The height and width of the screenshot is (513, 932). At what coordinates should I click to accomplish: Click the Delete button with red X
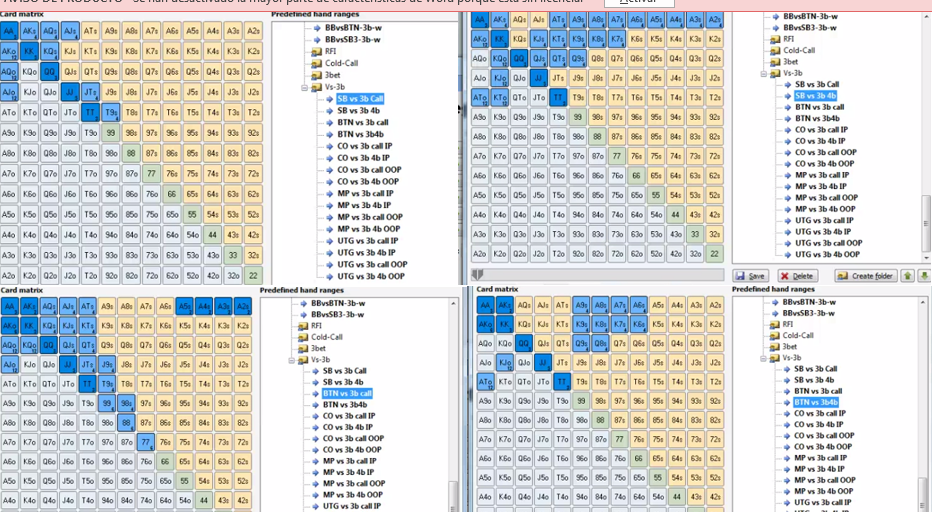798,276
